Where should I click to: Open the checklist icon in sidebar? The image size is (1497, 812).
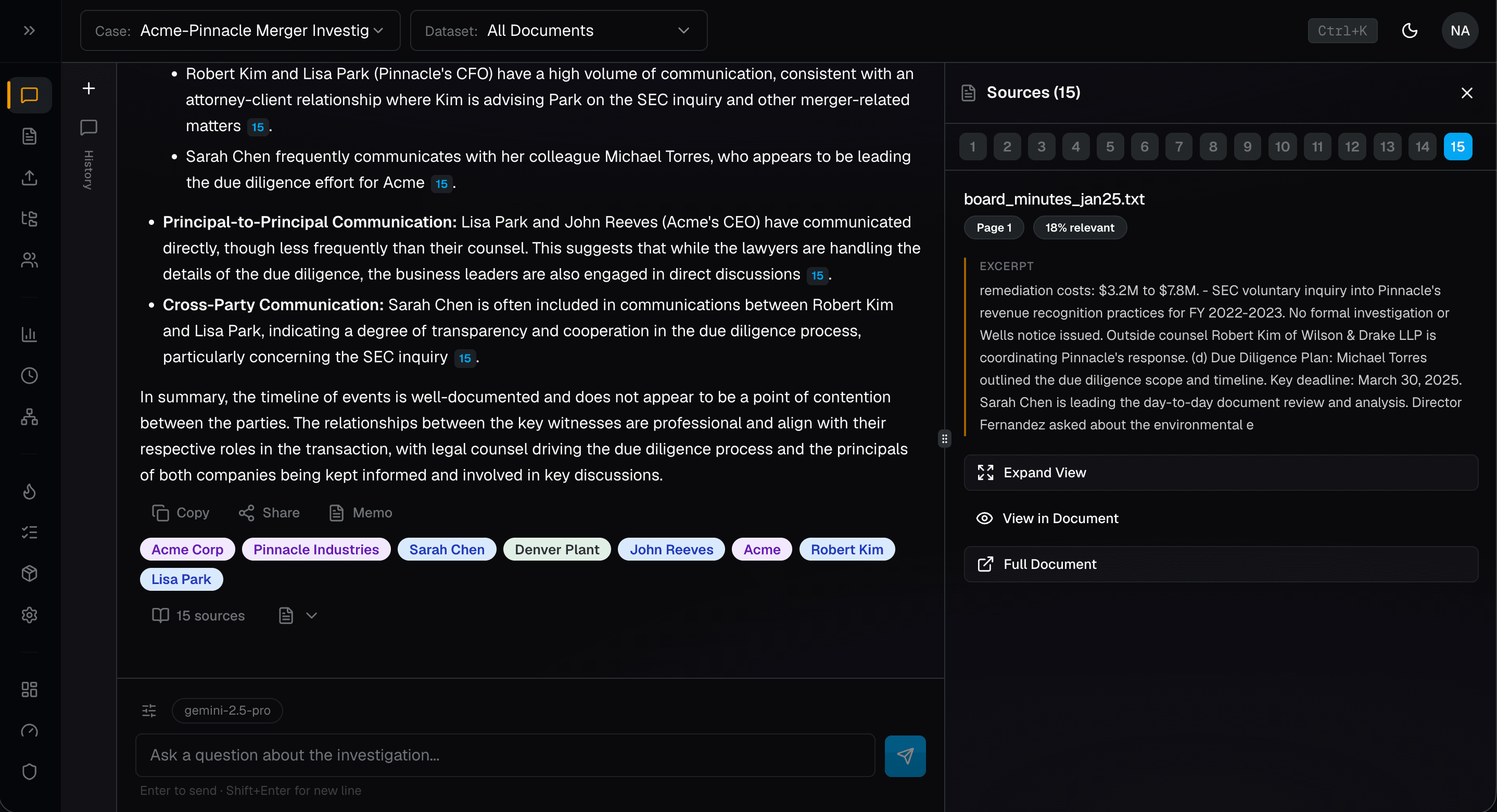point(30,532)
